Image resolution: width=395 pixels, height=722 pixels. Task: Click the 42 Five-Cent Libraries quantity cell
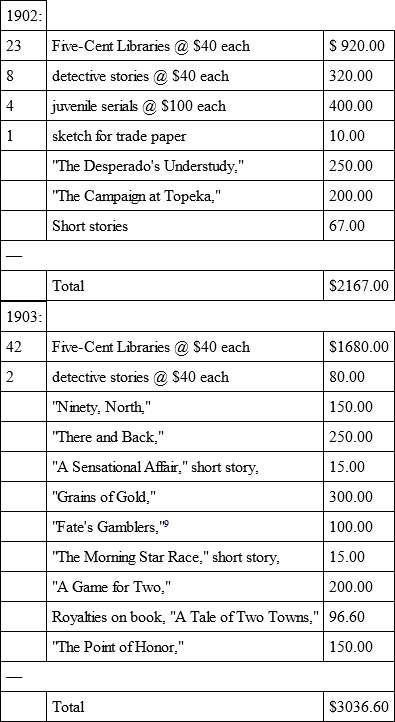tap(23, 346)
